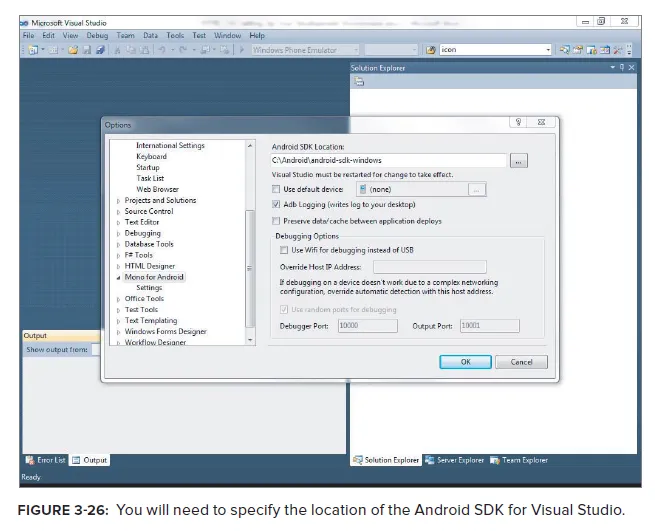655x531 pixels.
Task: Switch to the Output tab
Action: pos(90,460)
